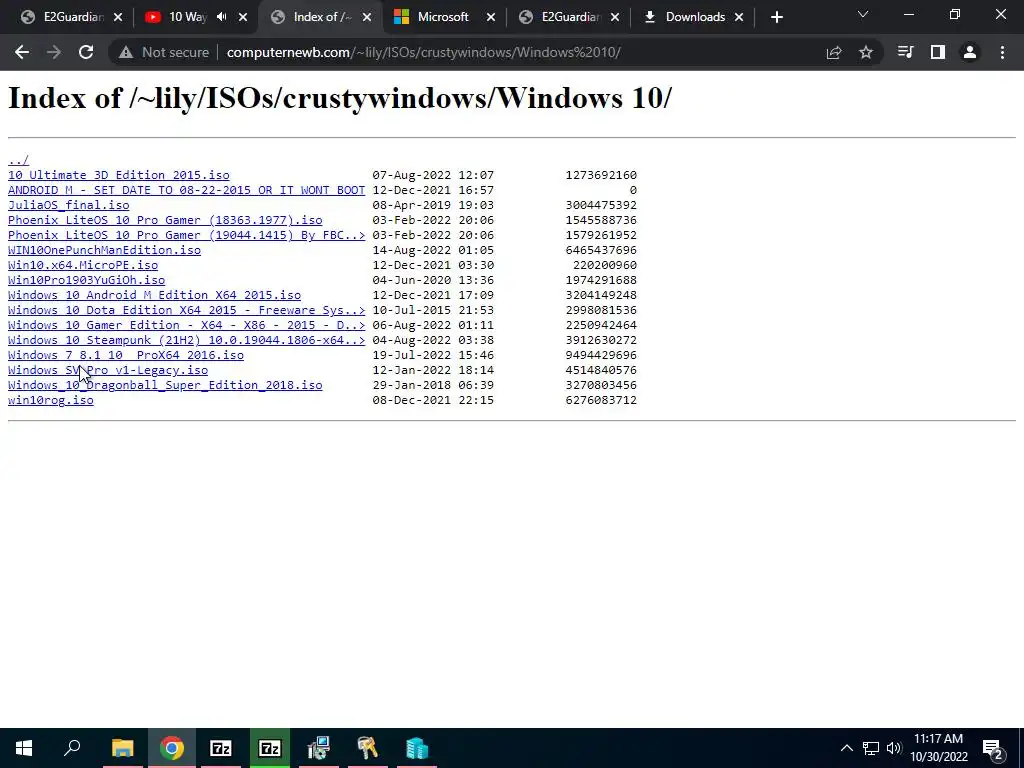Download 10 Ultimate 3D Edition 2015.iso
Viewport: 1024px width, 768px height.
[x=119, y=175]
